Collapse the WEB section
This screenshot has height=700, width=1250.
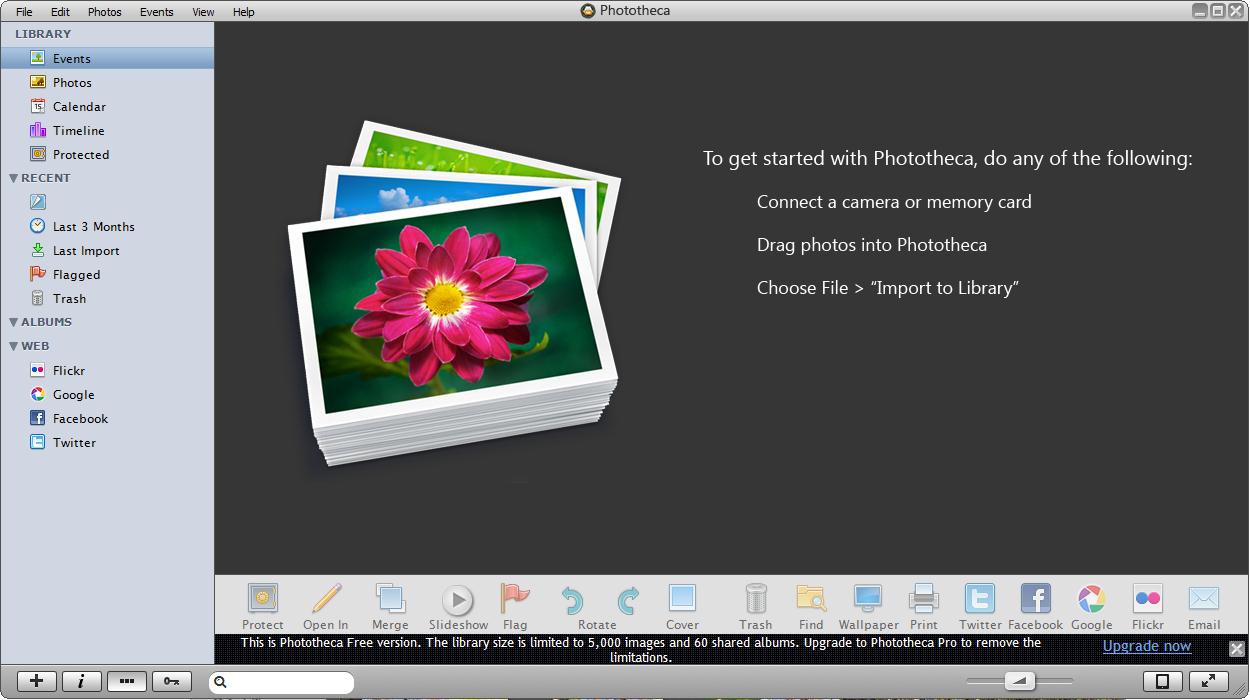click(11, 345)
